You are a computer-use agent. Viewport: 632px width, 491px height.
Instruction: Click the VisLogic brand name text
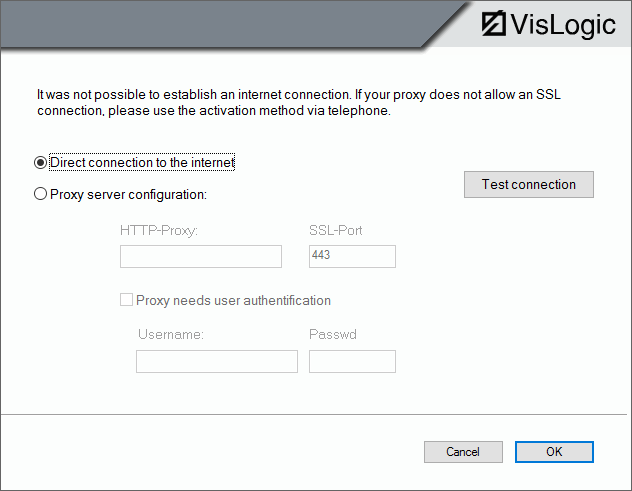pos(563,24)
